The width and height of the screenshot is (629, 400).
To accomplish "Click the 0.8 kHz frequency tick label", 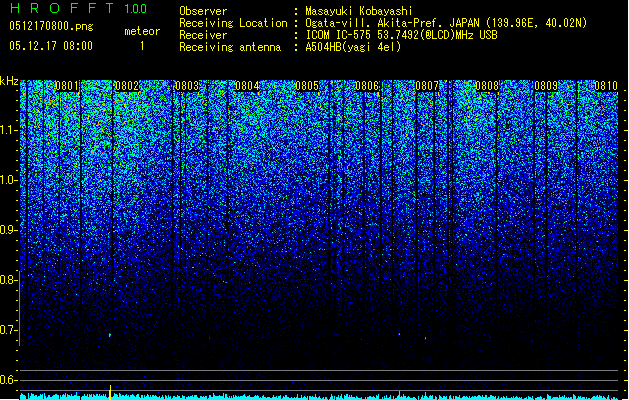I will [x=8, y=280].
